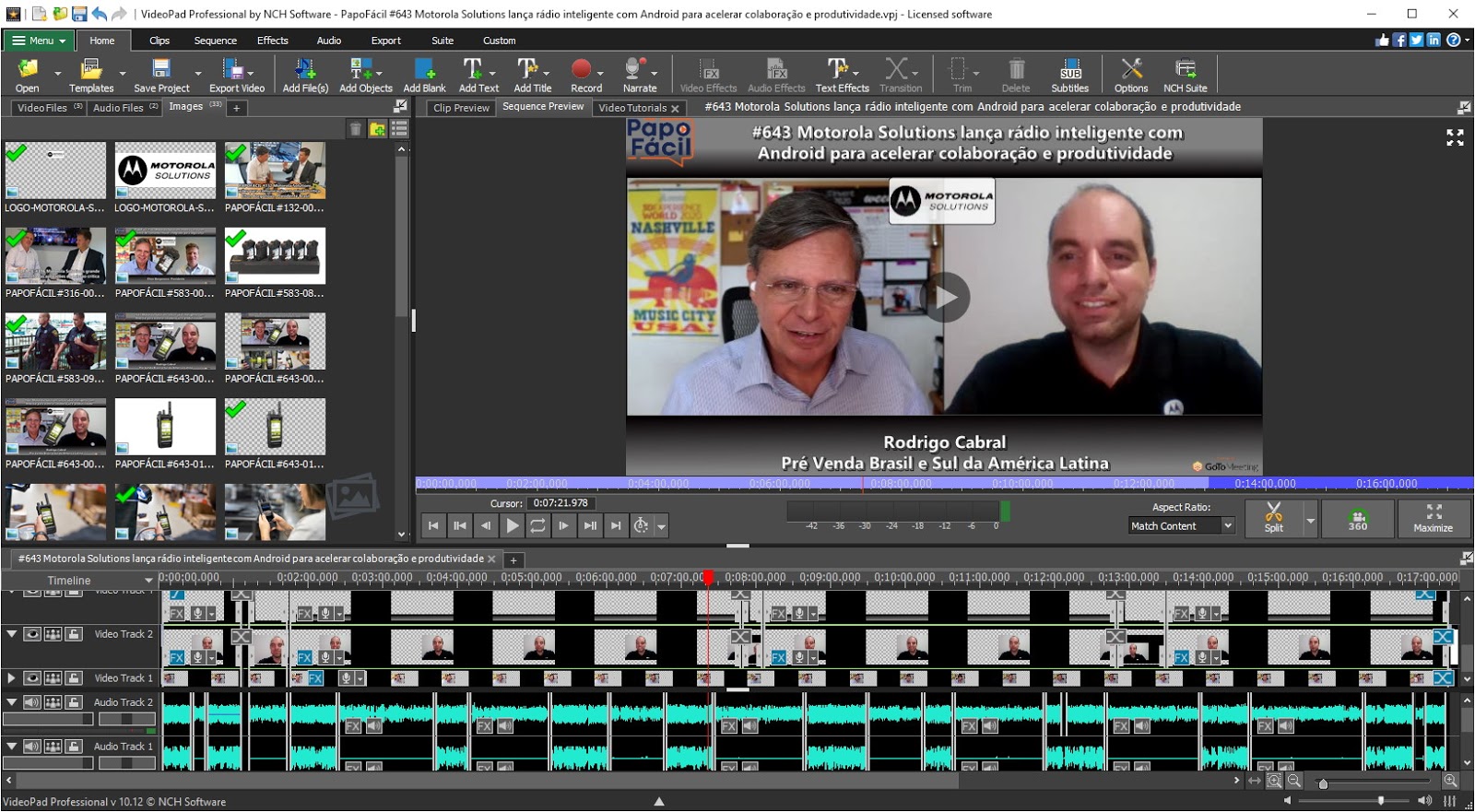This screenshot has height=812, width=1475.
Task: Click the zoom-to-fit timeline icon
Action: (1274, 781)
